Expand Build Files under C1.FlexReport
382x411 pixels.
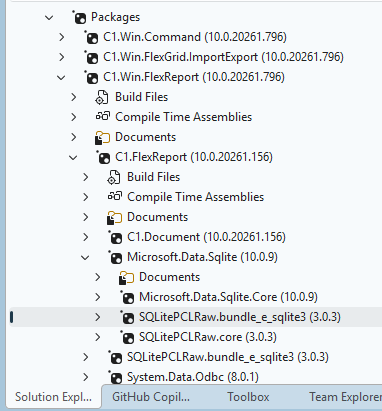point(85,177)
